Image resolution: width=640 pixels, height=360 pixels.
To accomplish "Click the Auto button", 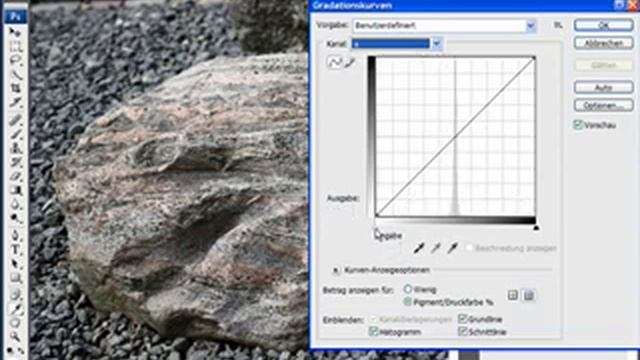I will pos(603,87).
